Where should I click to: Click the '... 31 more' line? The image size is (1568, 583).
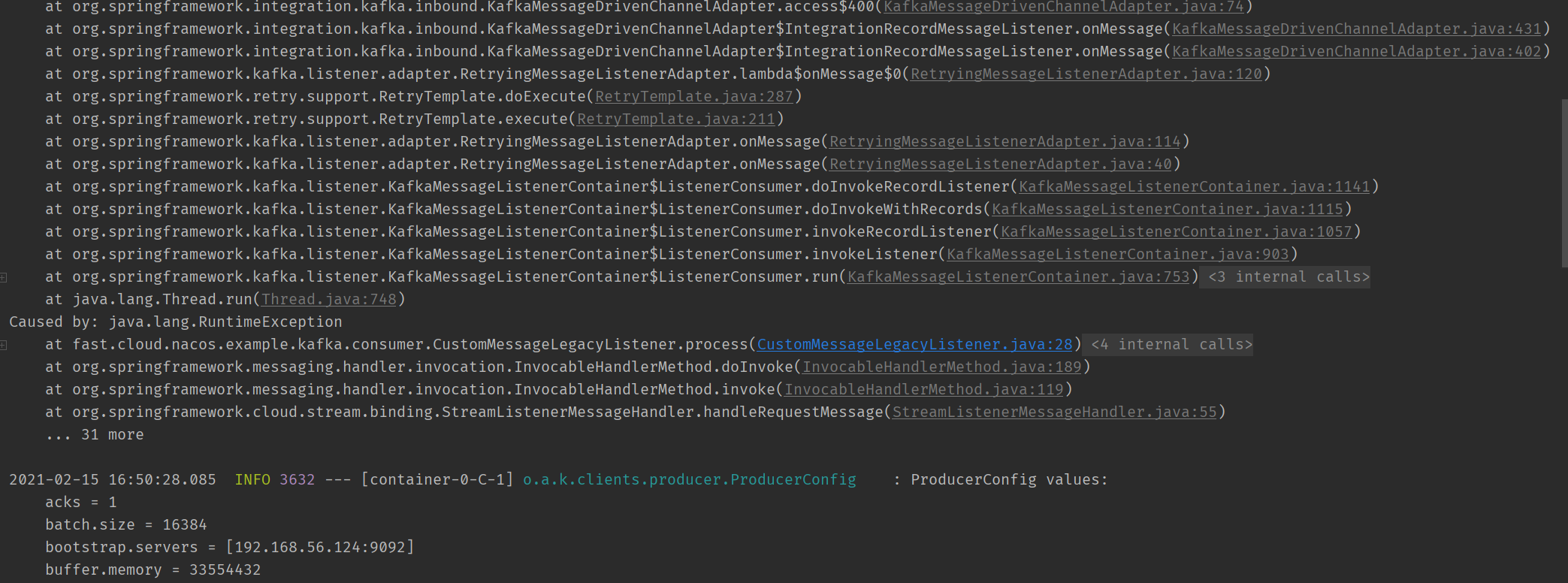[94, 435]
